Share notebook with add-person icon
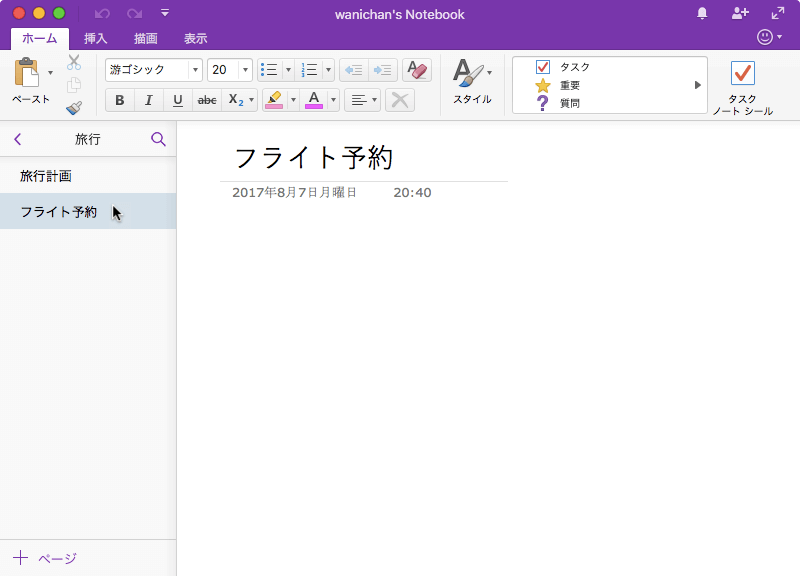 (740, 14)
